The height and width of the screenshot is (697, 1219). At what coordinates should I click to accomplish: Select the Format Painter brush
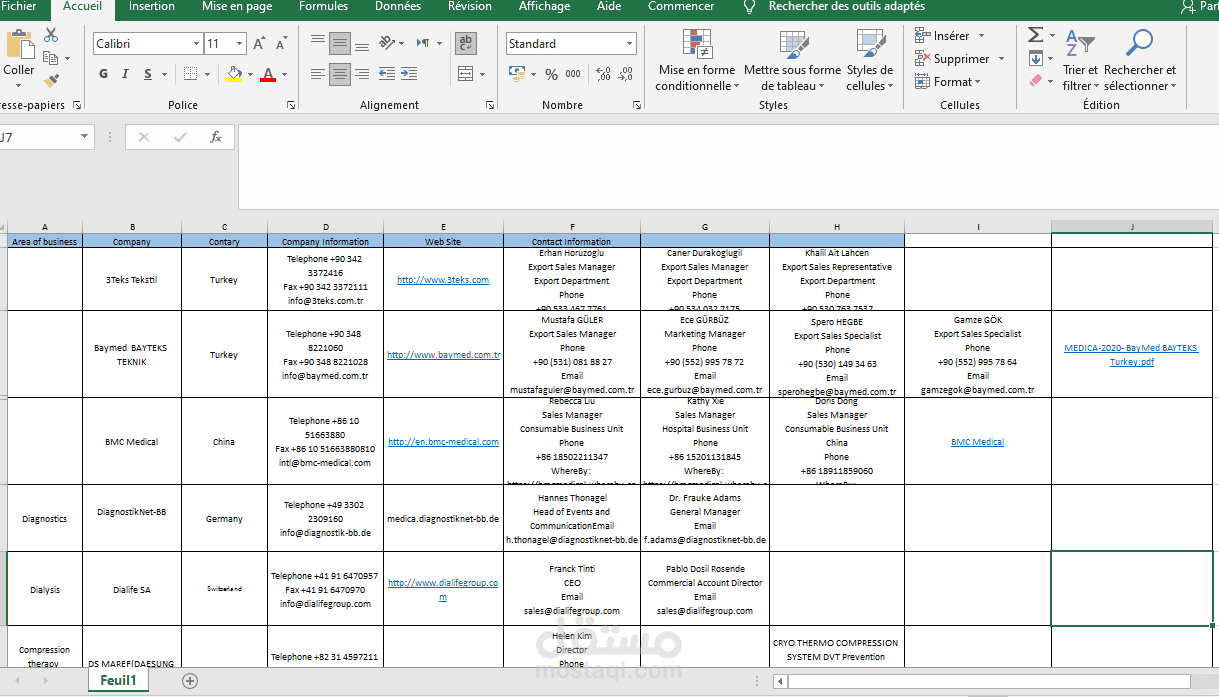tap(51, 80)
